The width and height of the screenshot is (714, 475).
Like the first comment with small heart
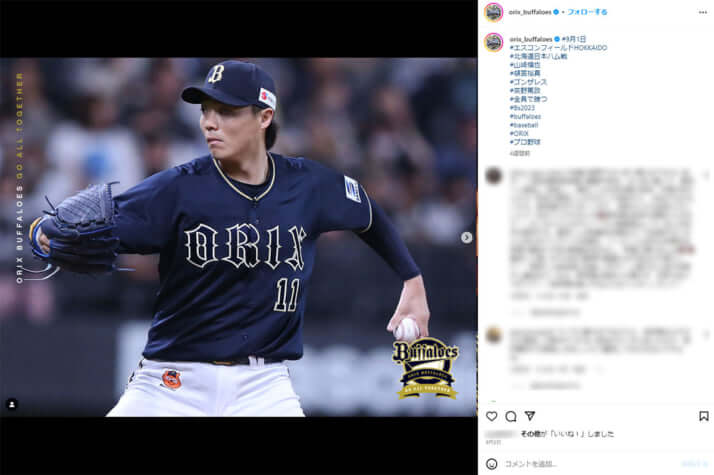pyautogui.click(x=706, y=175)
